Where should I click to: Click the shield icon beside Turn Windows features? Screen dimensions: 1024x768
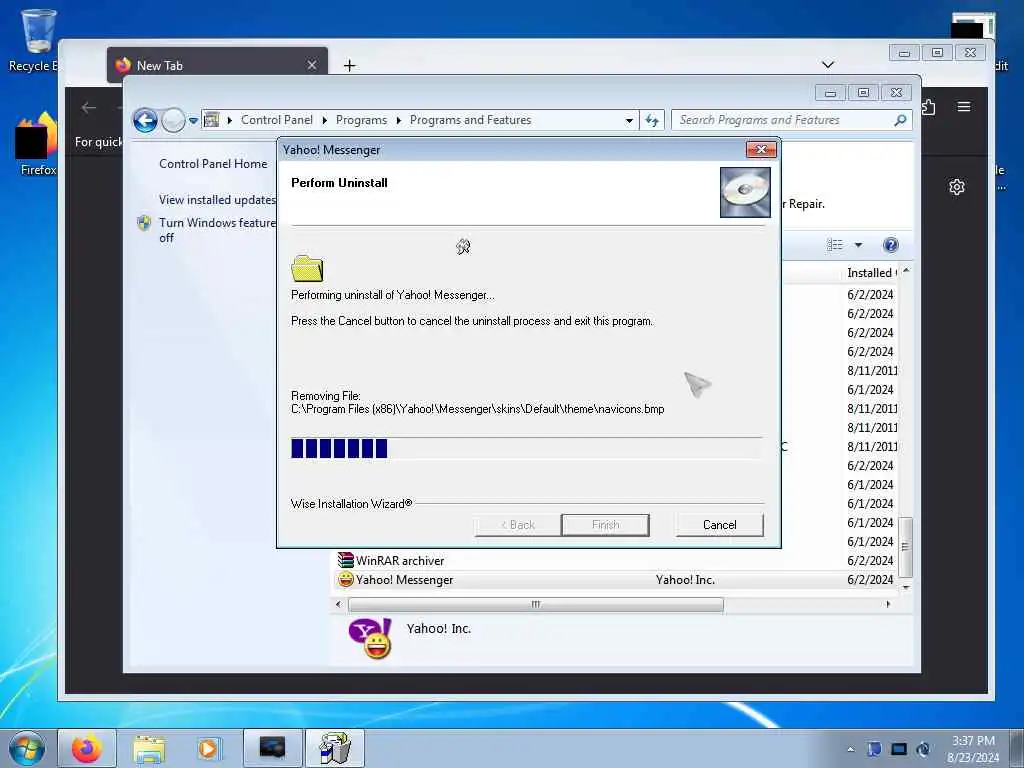144,223
